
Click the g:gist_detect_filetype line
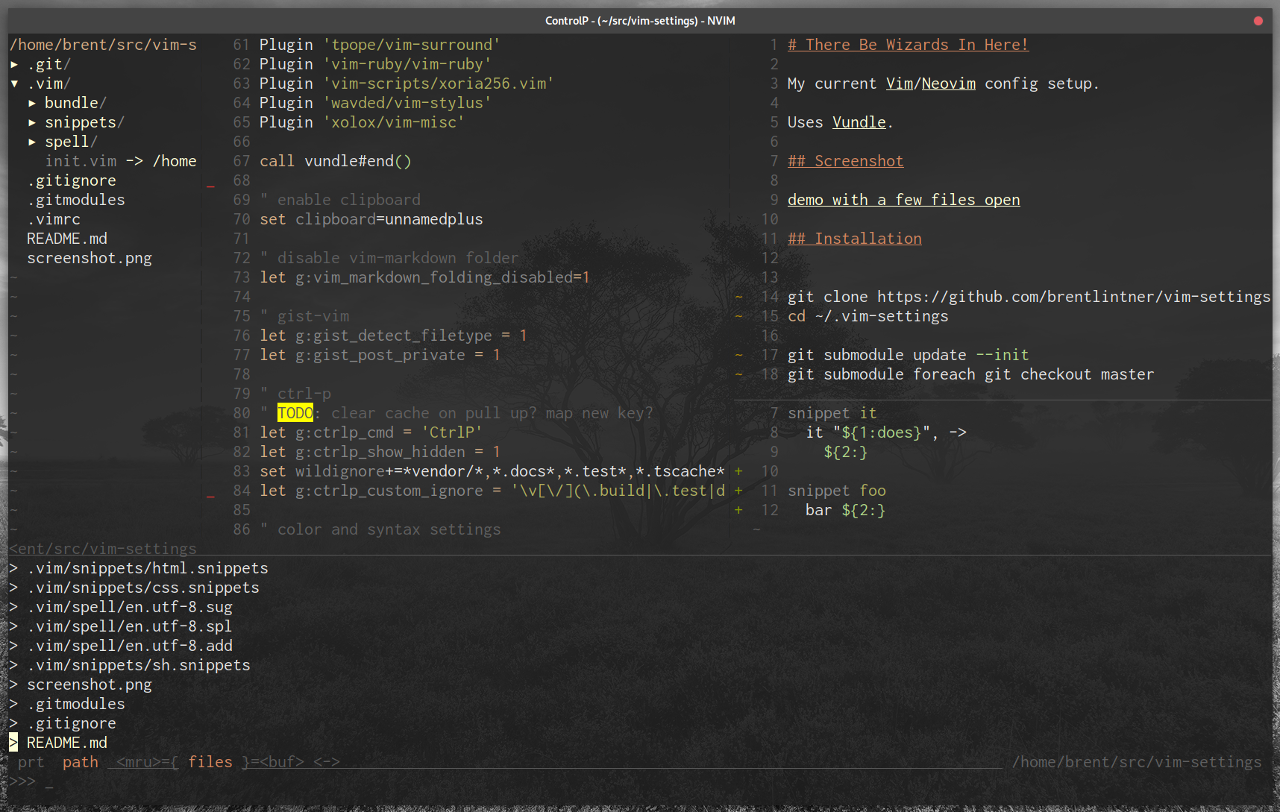[393, 336]
